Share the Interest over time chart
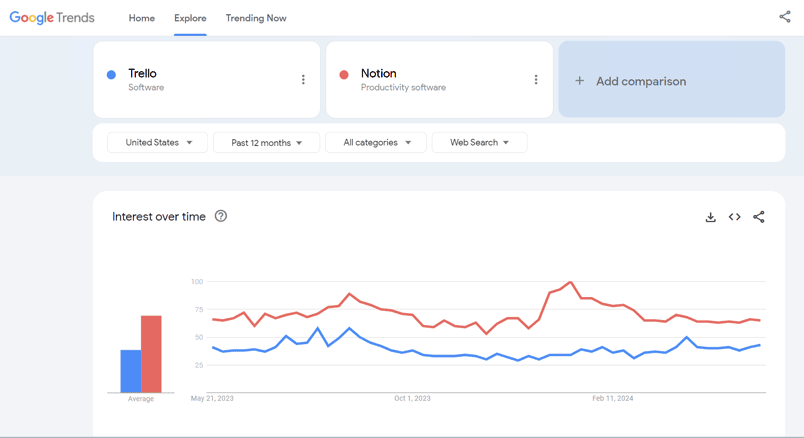 coord(758,217)
